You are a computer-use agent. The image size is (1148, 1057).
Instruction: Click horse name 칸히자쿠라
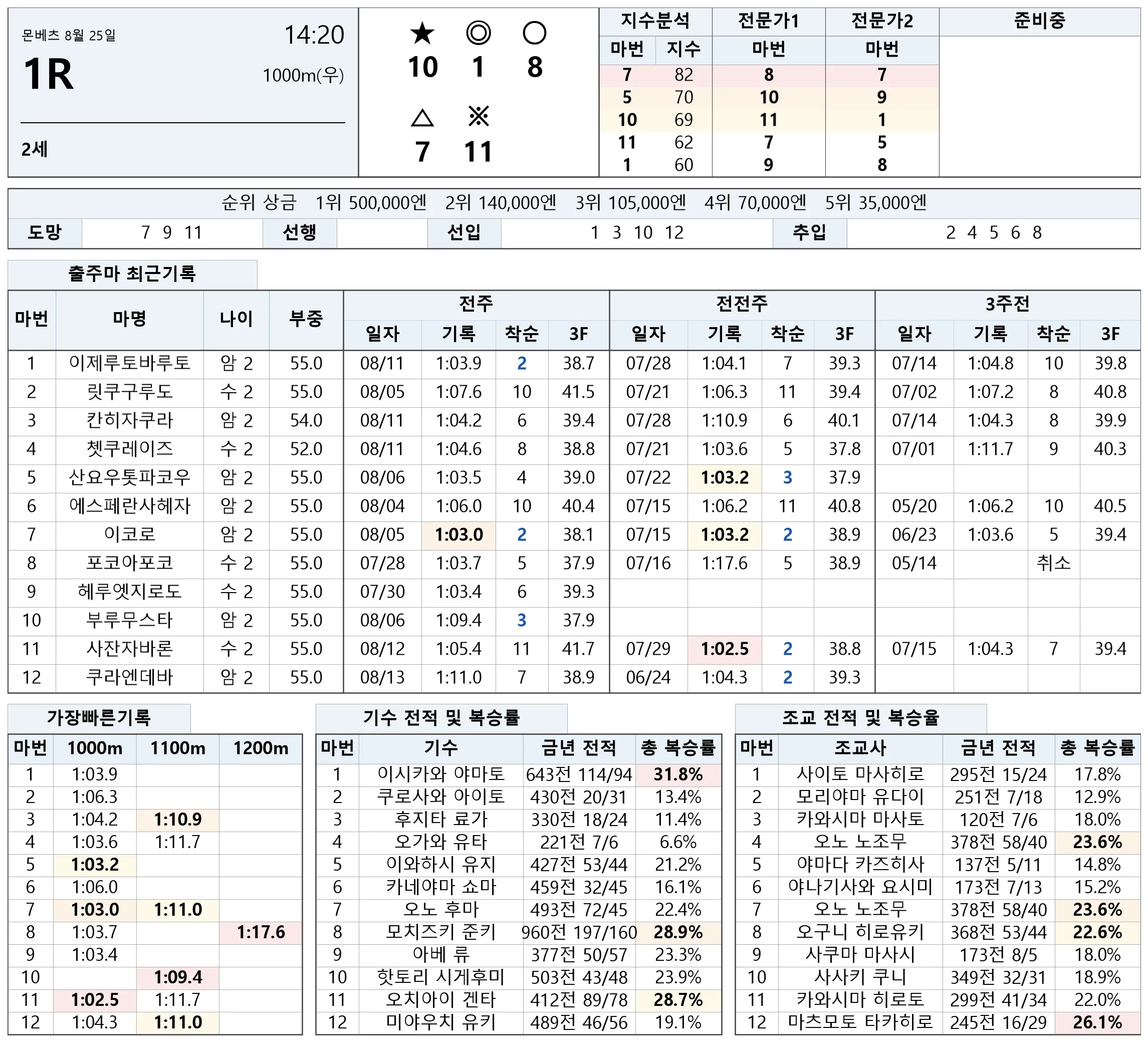tap(129, 420)
